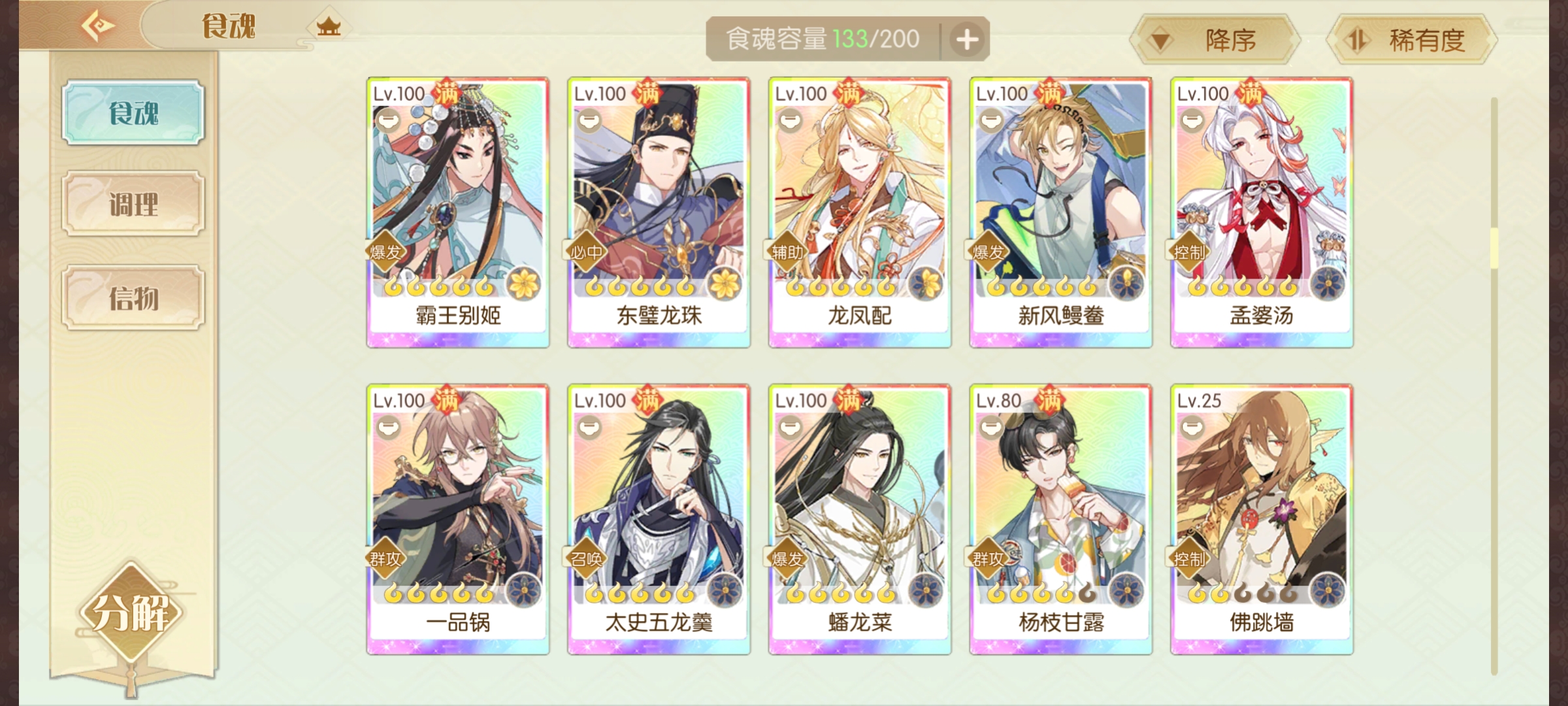The image size is (1568, 706).
Task: Tap the 辅助 badge on 龙凤配
Action: pos(787,252)
